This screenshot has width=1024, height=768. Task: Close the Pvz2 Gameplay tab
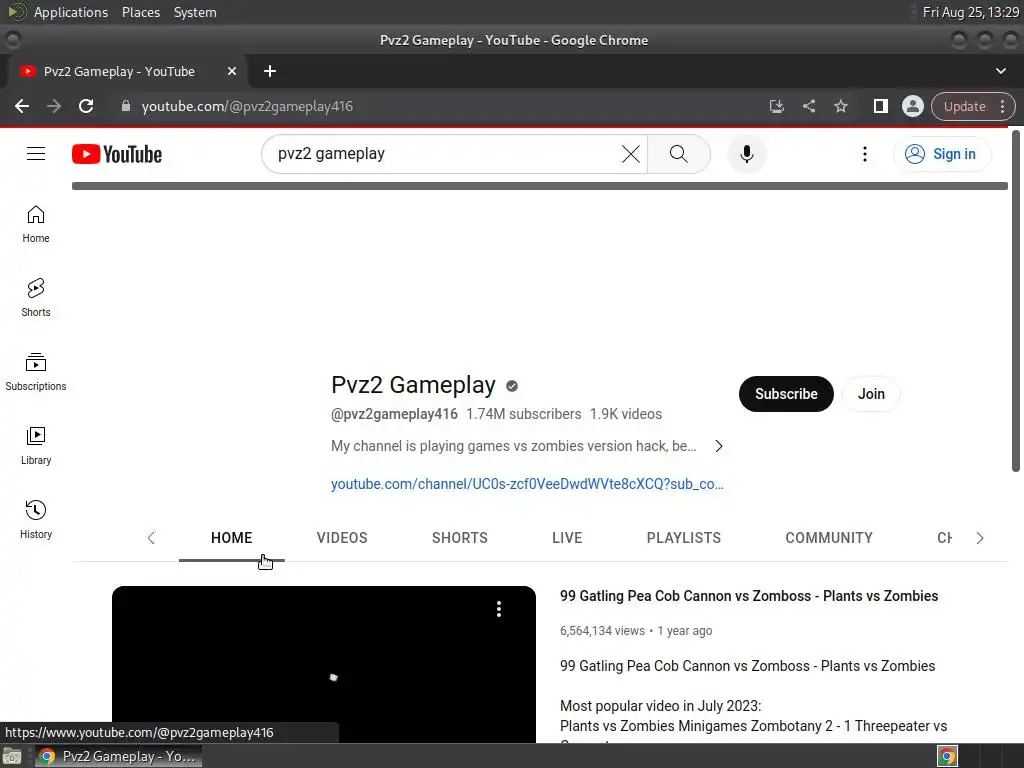click(232, 71)
